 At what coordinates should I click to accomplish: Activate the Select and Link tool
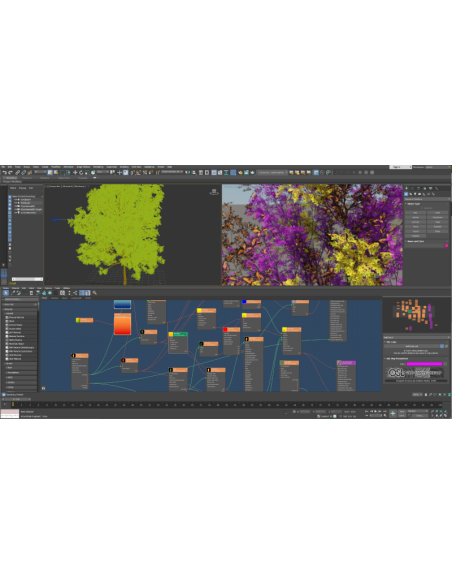[x=17, y=172]
